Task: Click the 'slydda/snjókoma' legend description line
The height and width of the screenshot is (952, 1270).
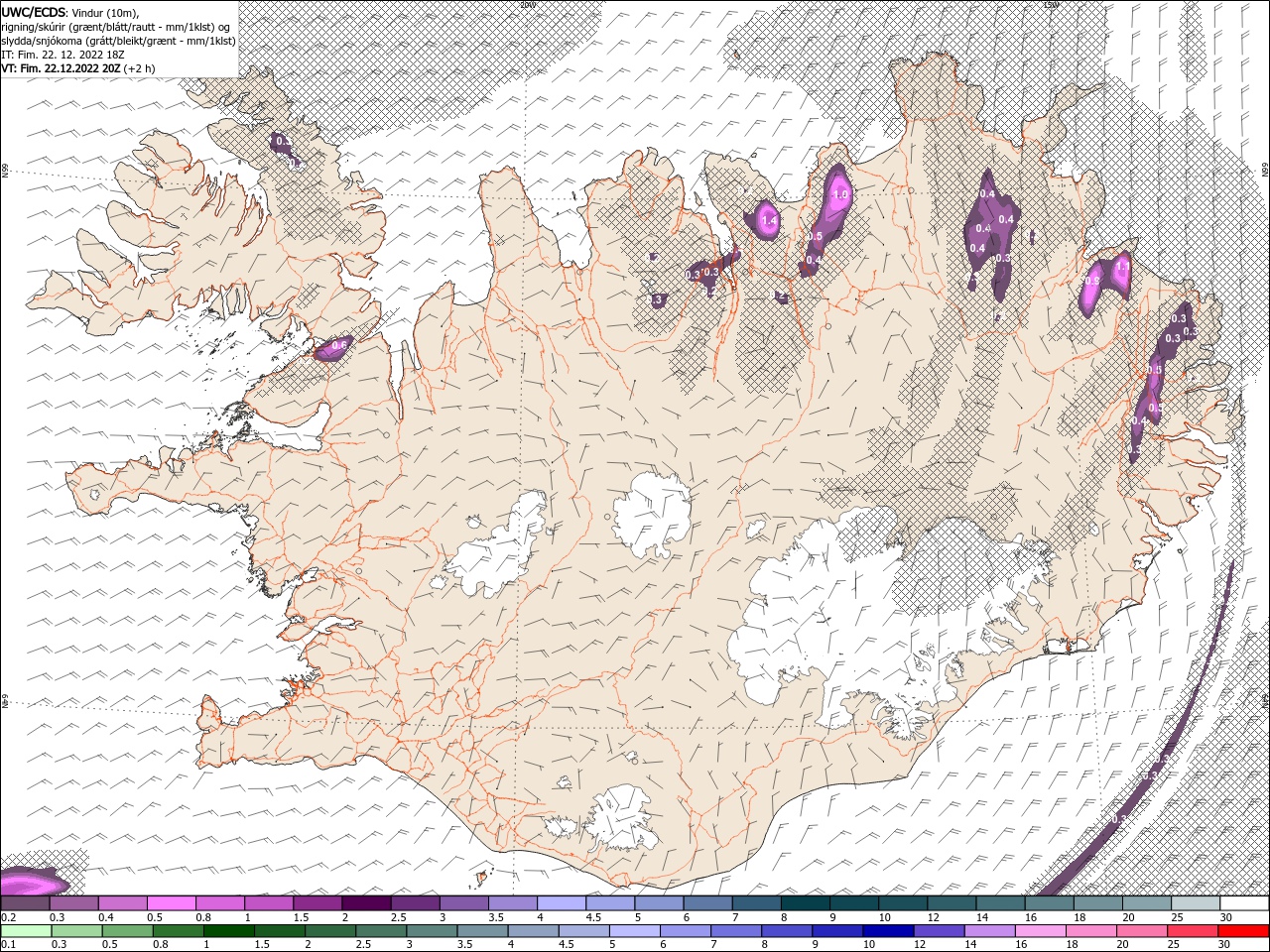Action: (118, 41)
